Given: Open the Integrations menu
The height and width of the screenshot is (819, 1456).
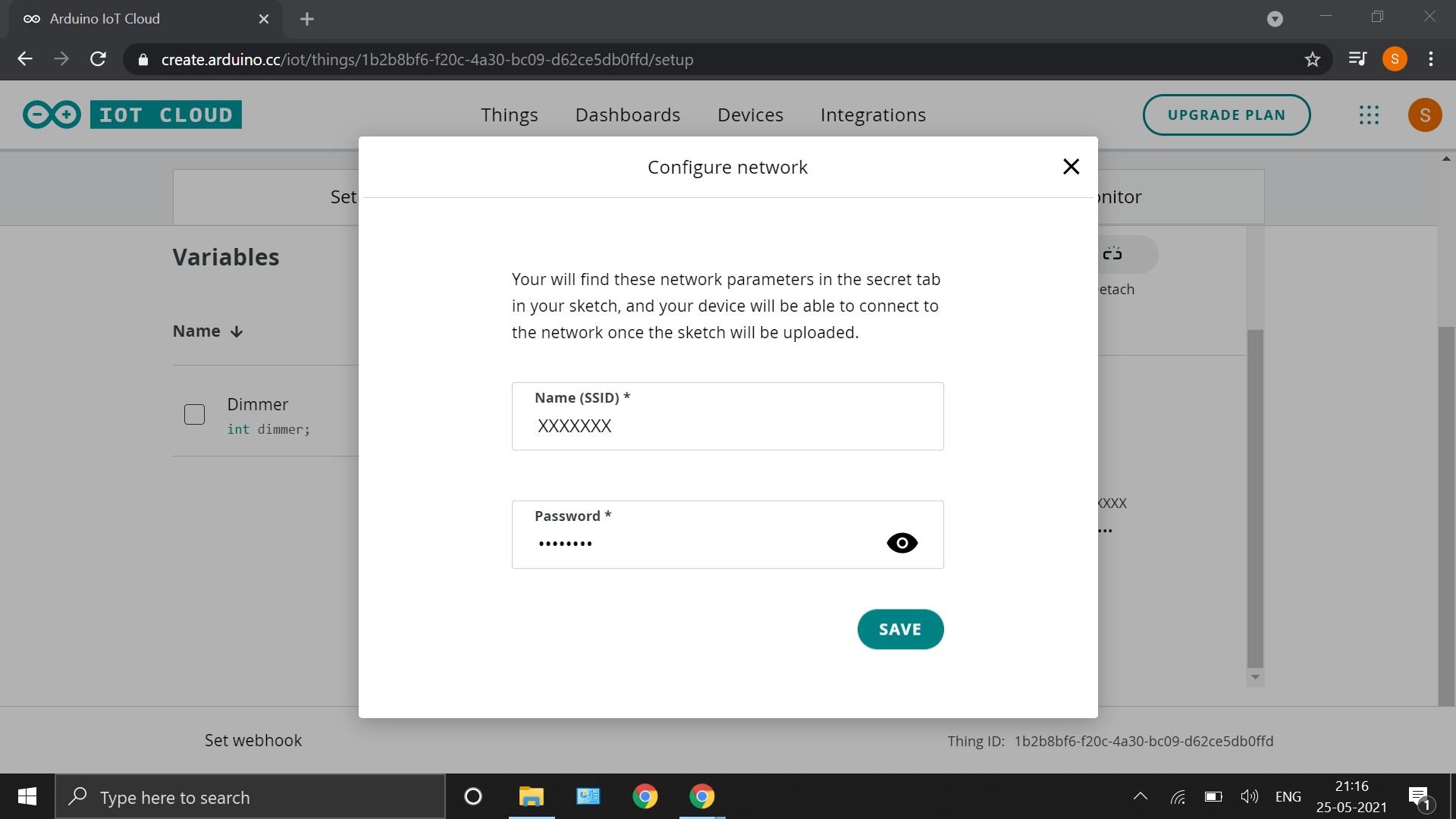Looking at the screenshot, I should tap(873, 115).
